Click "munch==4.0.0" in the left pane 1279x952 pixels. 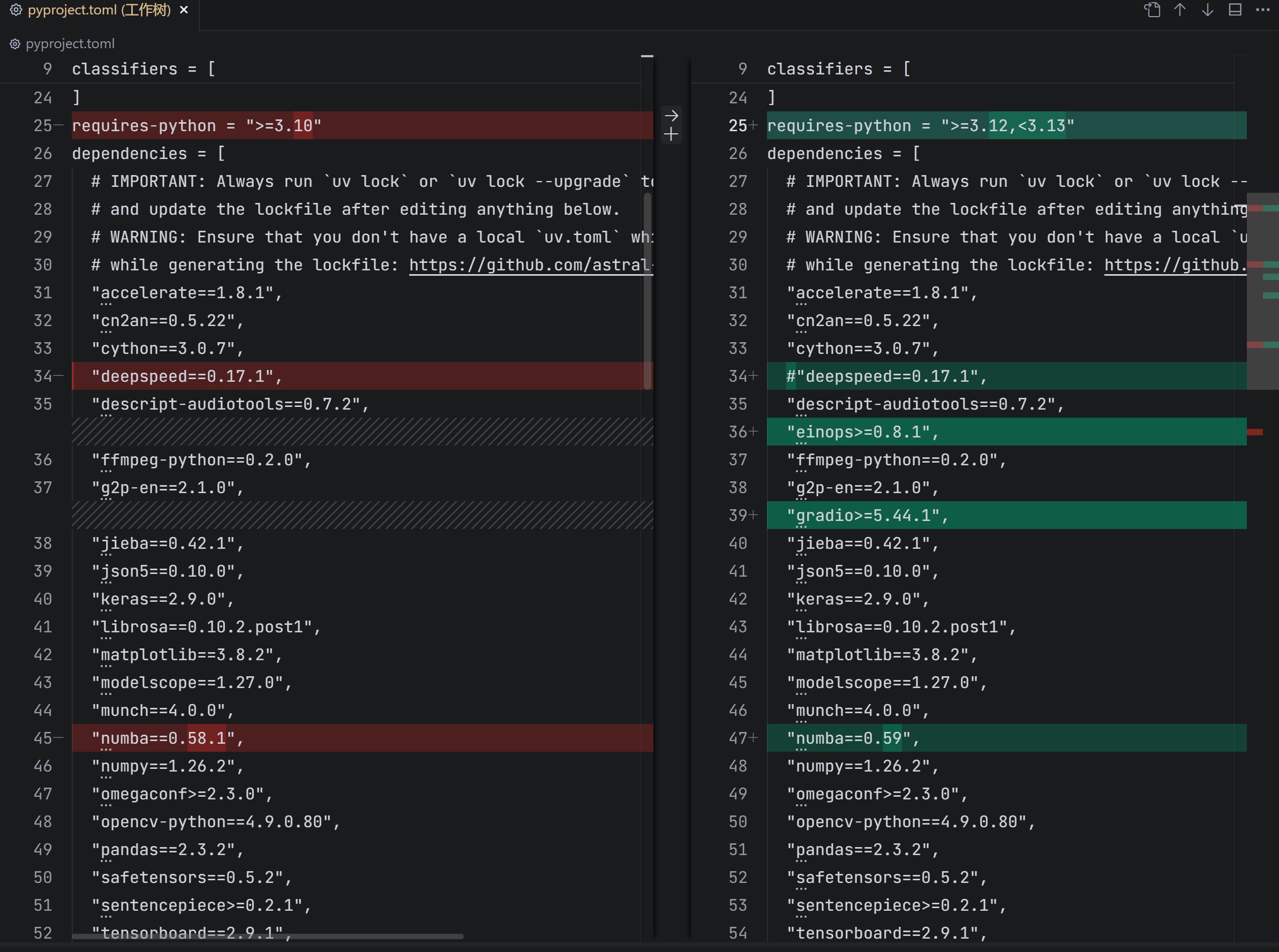point(163,711)
